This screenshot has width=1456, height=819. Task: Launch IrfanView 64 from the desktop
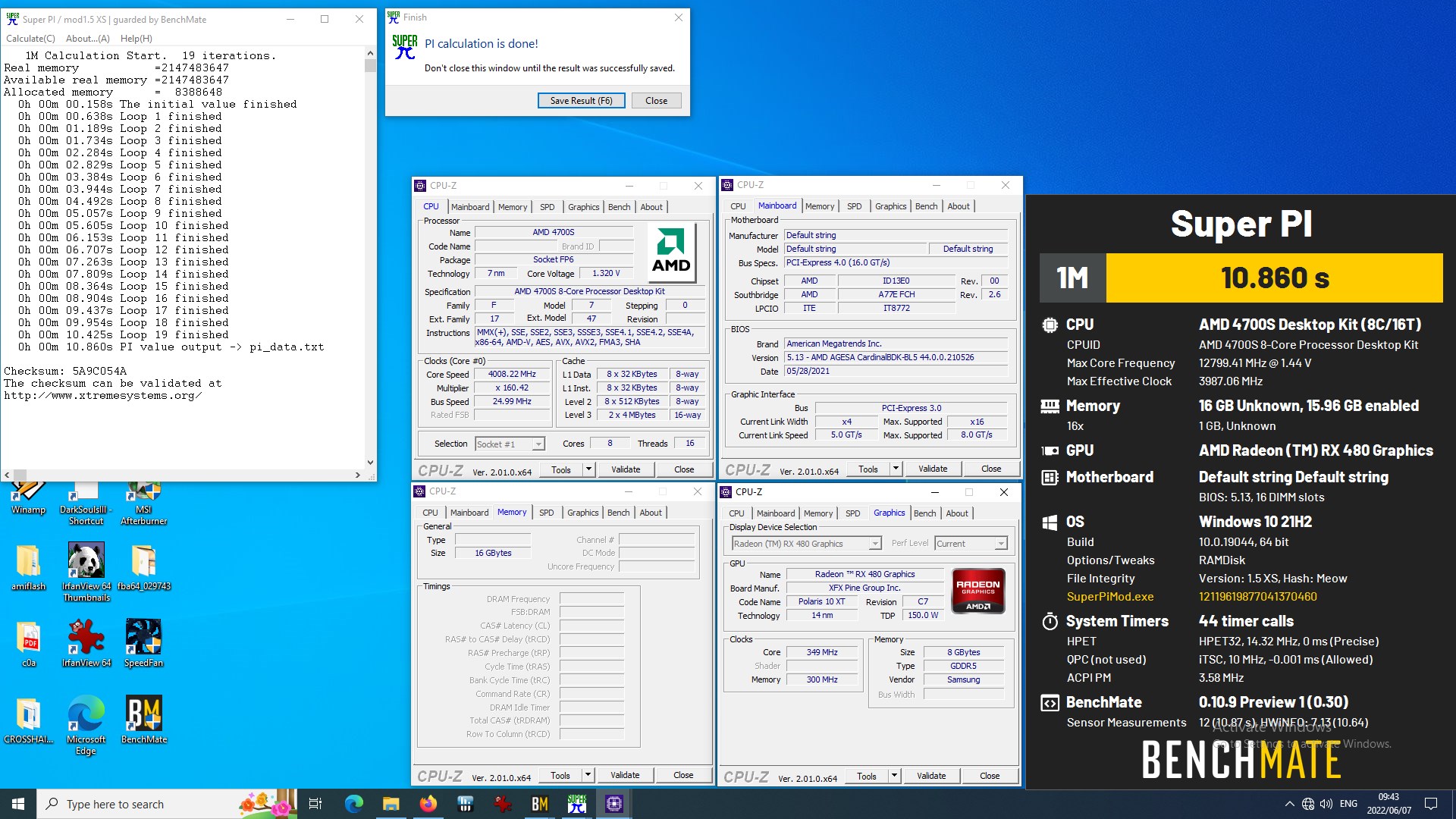pos(86,643)
